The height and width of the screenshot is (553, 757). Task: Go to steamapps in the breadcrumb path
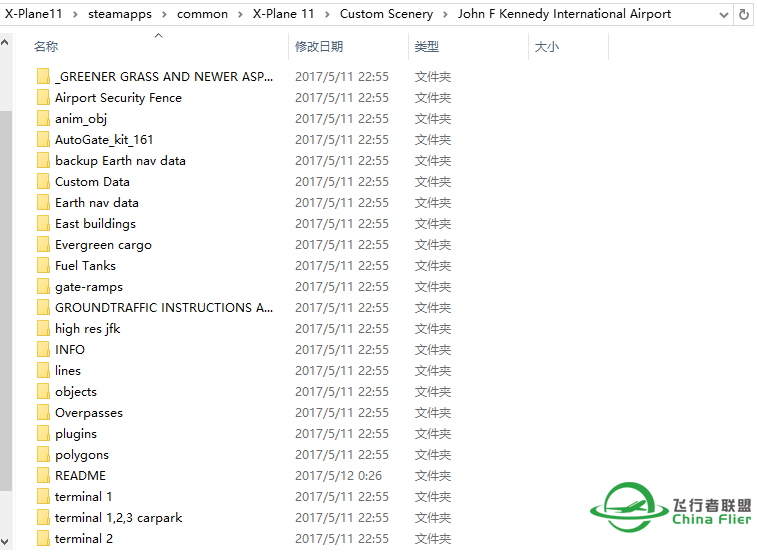coord(120,14)
